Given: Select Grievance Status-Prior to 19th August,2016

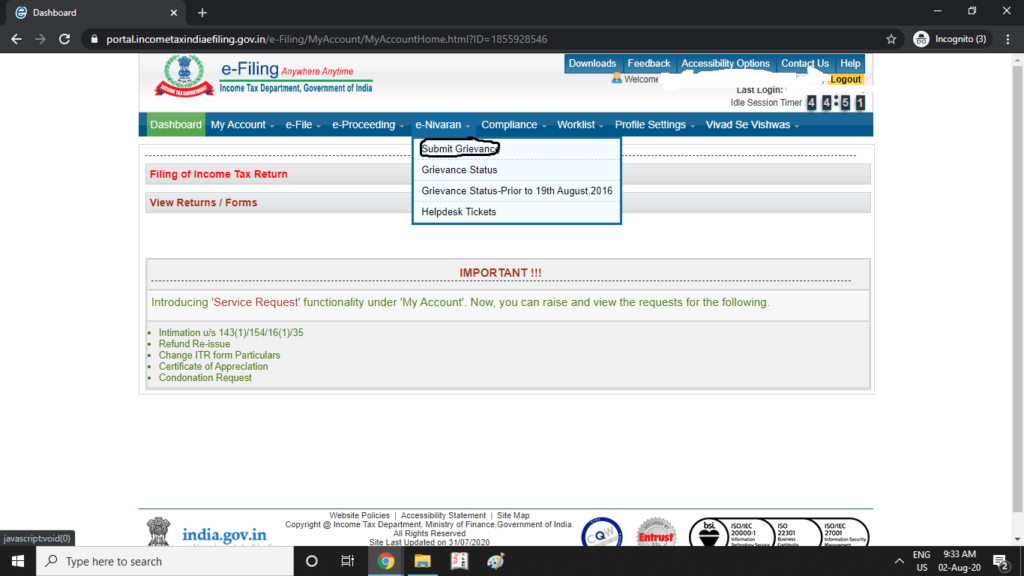Looking at the screenshot, I should 517,191.
